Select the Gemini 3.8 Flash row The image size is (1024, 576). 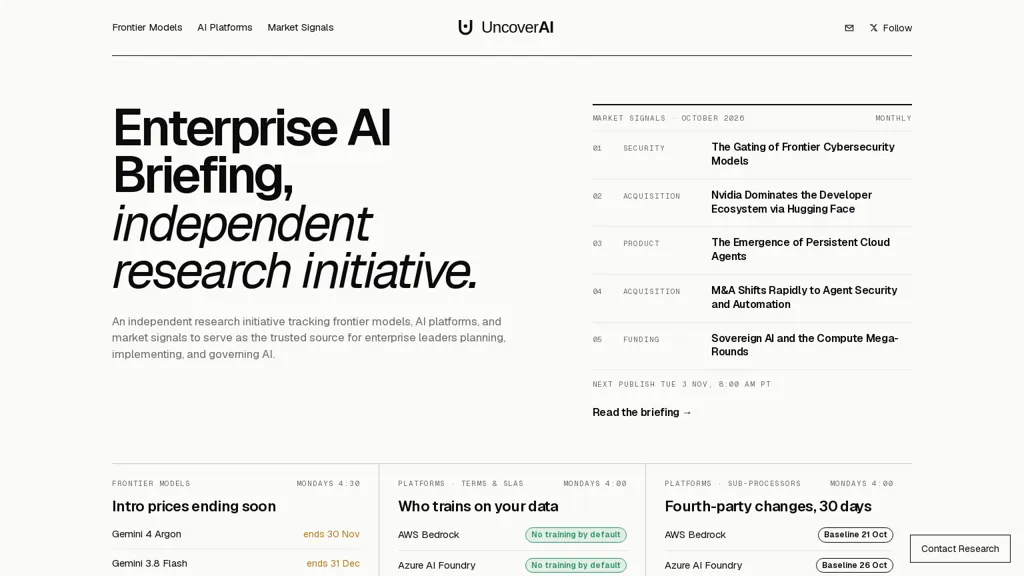pos(236,563)
